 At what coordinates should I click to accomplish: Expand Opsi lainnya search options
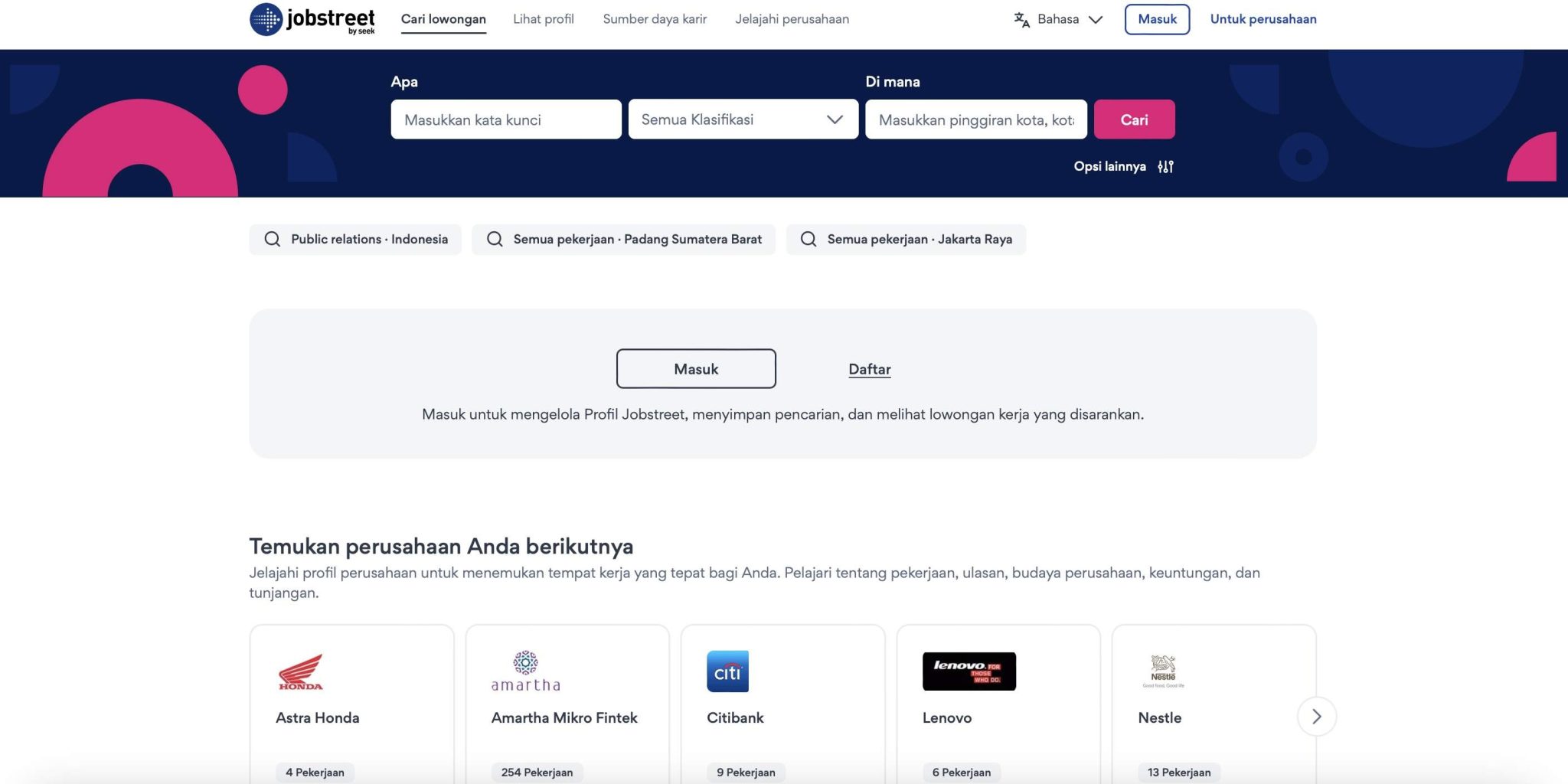click(1110, 167)
